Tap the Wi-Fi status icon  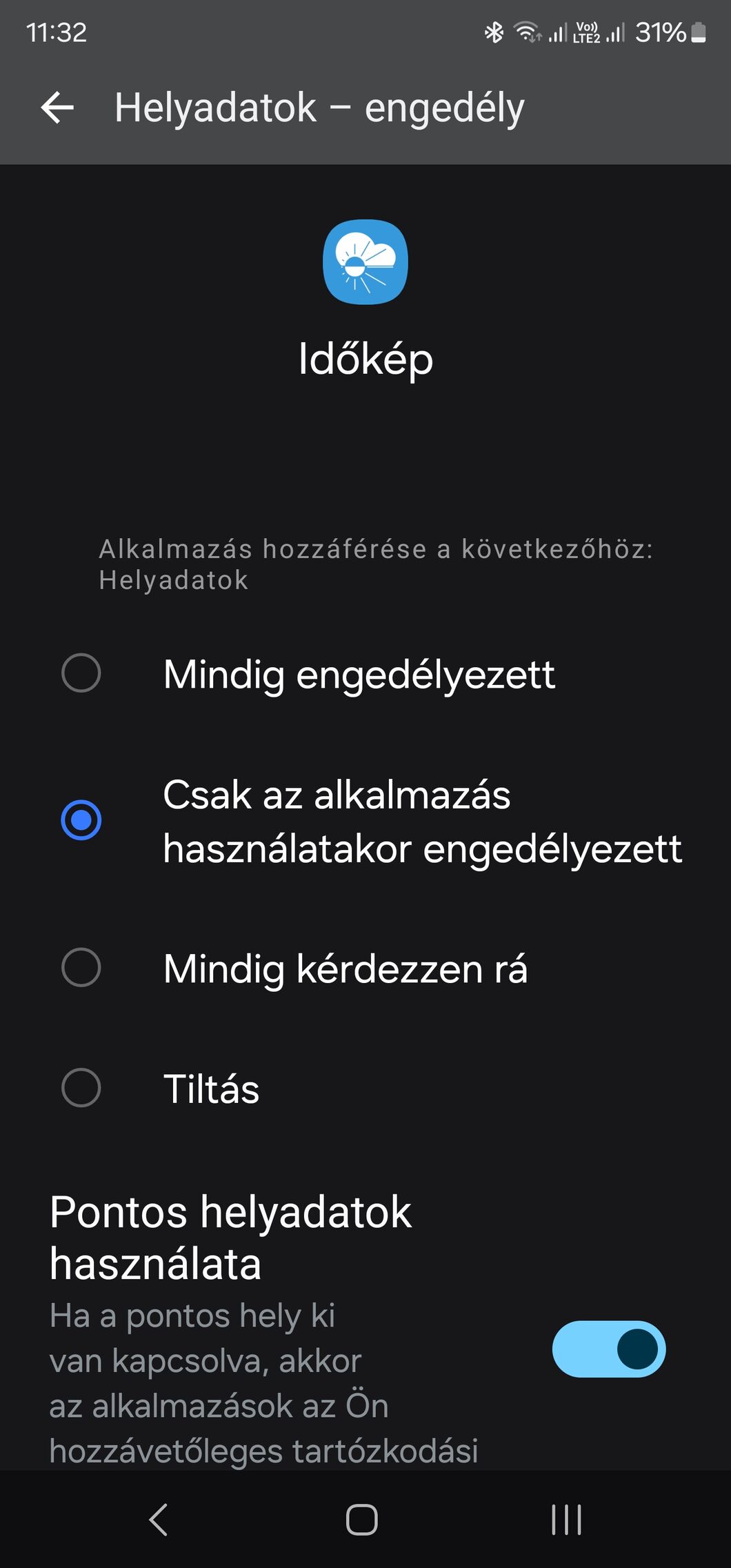click(528, 32)
